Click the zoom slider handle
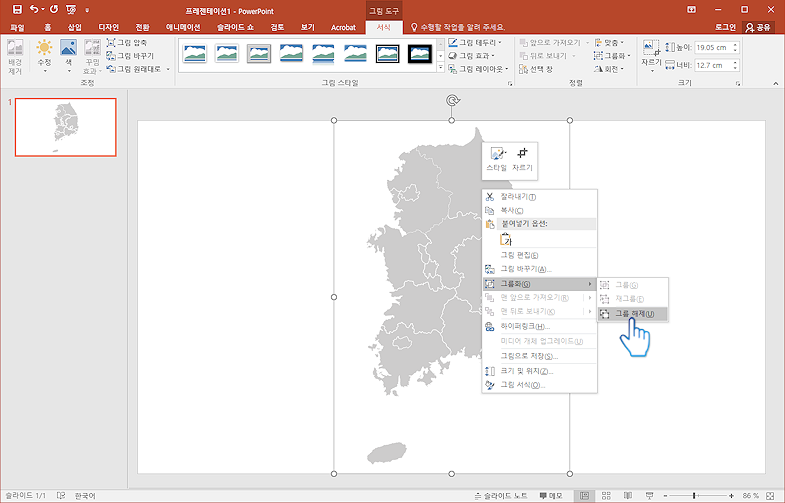The height and width of the screenshot is (503, 785). click(x=694, y=495)
